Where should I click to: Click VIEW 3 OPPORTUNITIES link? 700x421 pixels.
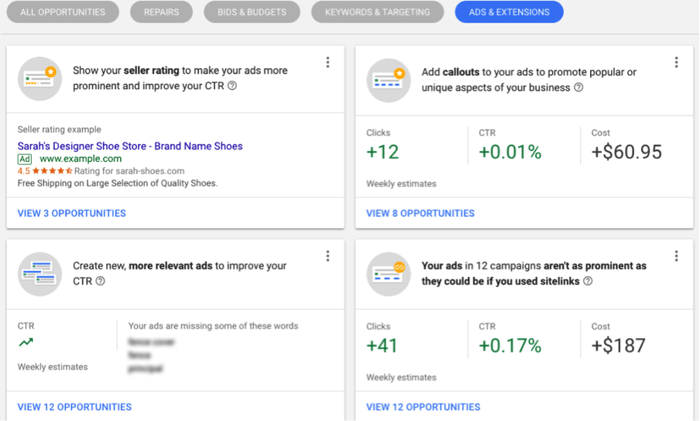click(72, 213)
